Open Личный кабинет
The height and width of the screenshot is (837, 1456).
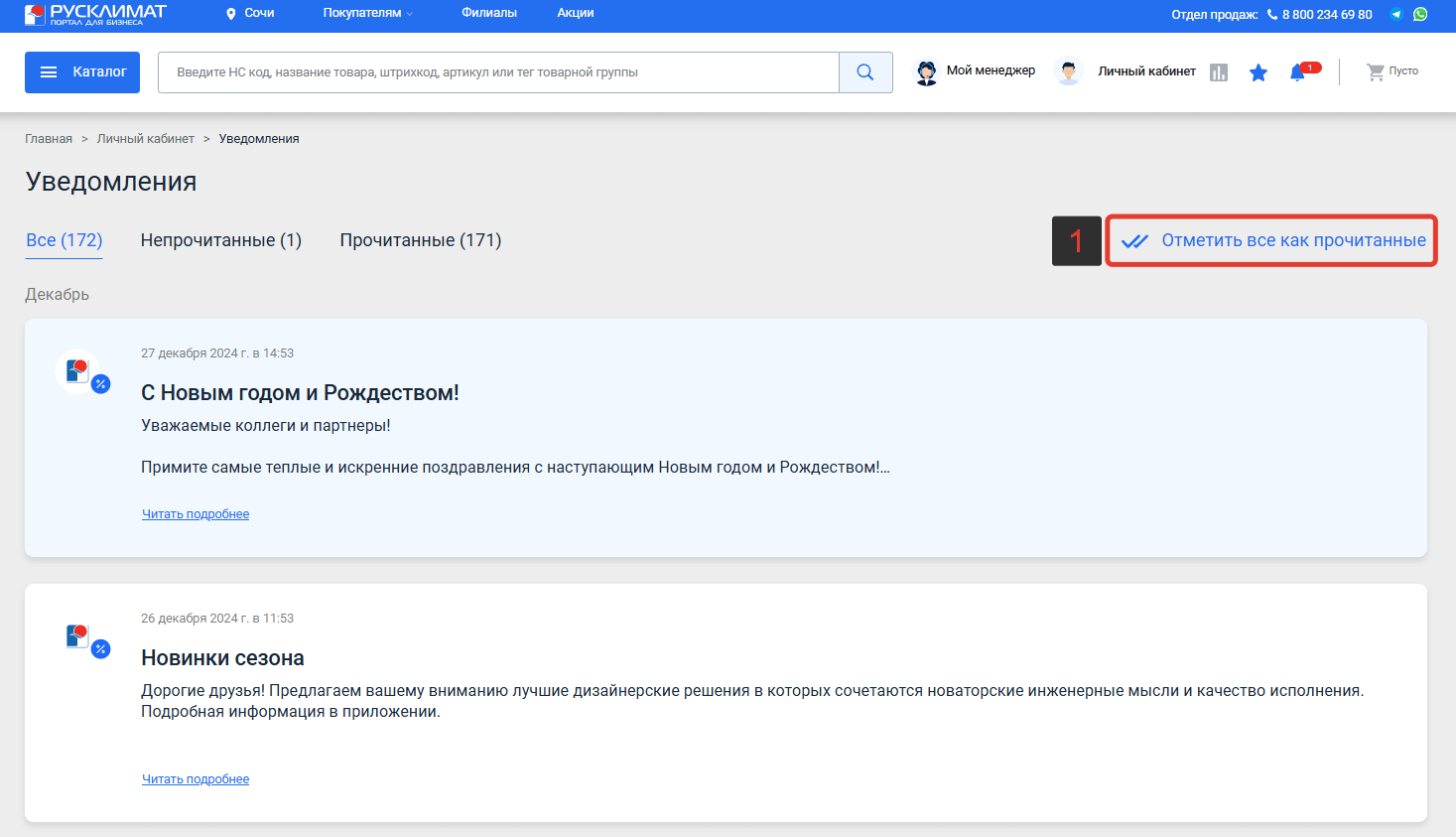1146,71
